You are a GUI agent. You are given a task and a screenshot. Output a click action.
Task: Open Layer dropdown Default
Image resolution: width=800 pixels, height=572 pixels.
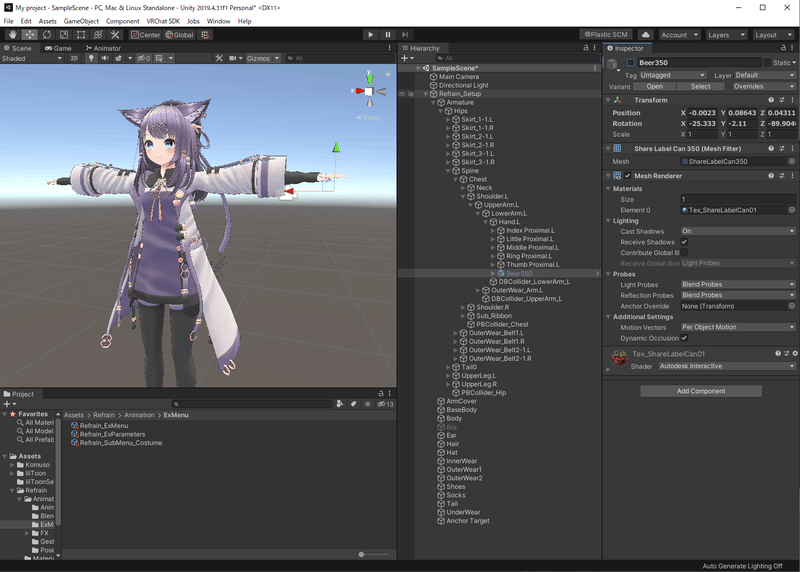pos(765,75)
